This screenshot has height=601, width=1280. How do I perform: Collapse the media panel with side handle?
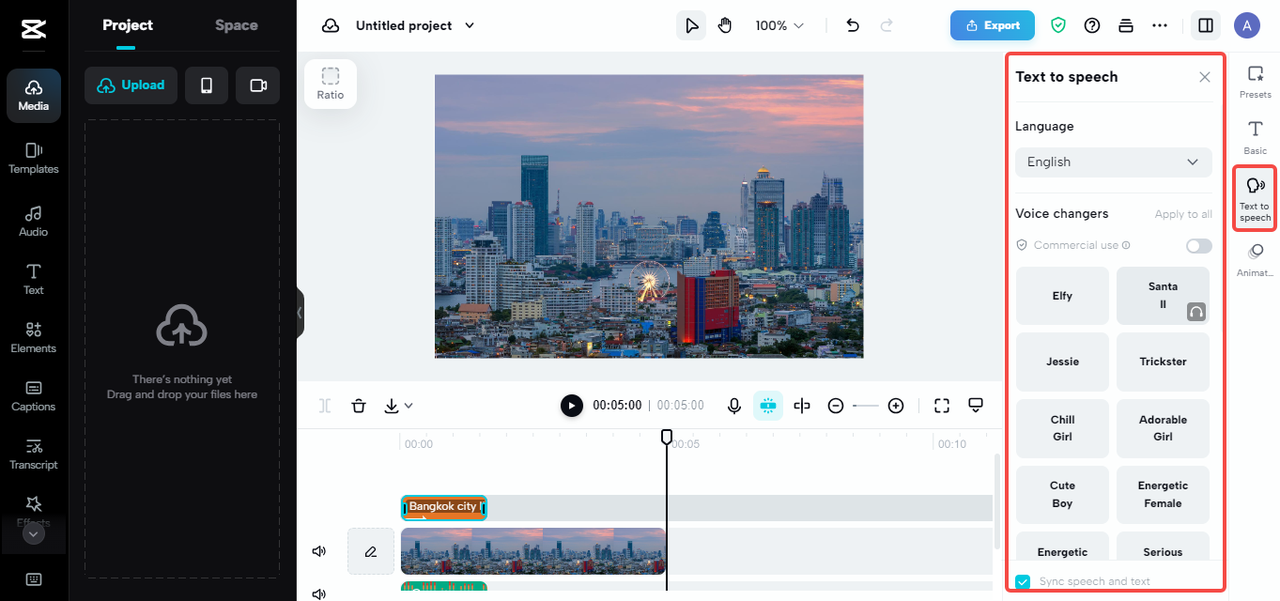[x=299, y=313]
